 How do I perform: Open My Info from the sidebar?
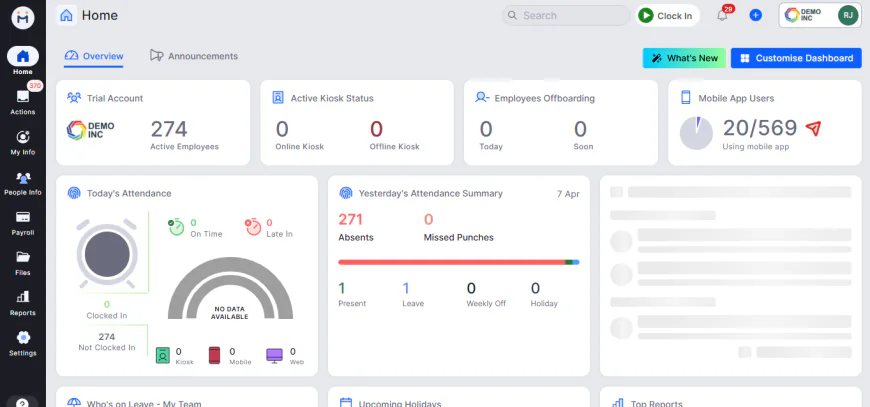click(x=22, y=137)
